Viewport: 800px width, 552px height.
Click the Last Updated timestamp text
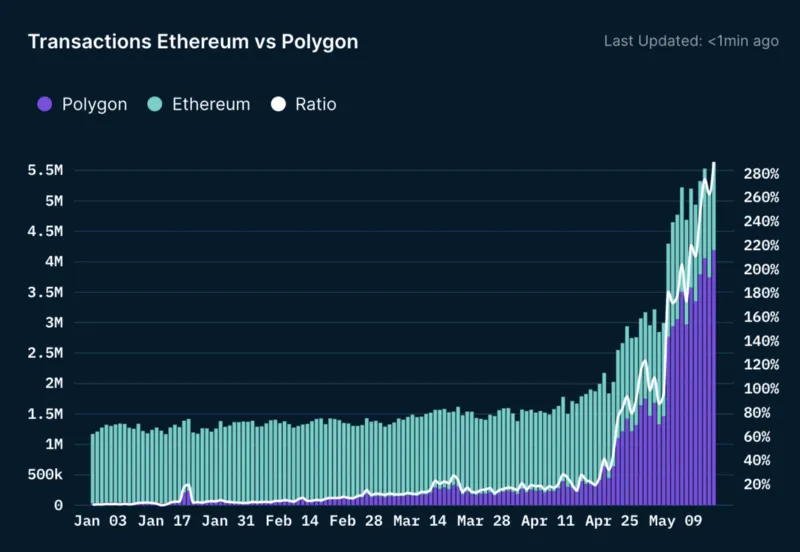(x=691, y=41)
